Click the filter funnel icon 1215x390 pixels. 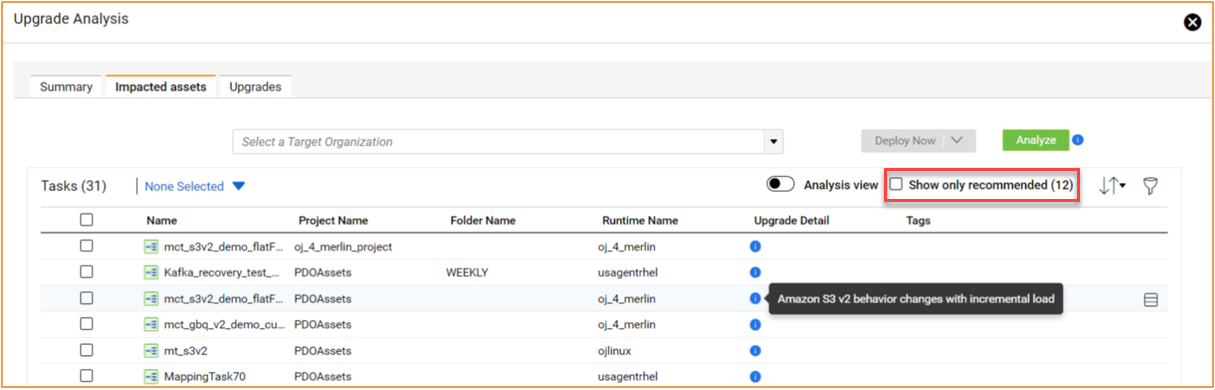point(1150,185)
